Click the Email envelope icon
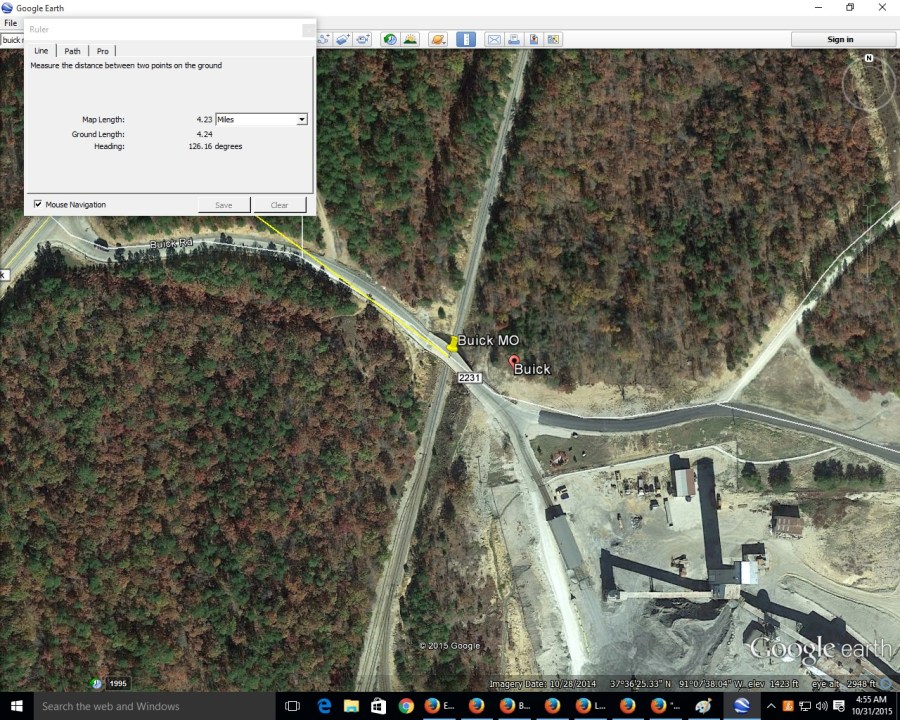This screenshot has width=900, height=720. click(494, 39)
